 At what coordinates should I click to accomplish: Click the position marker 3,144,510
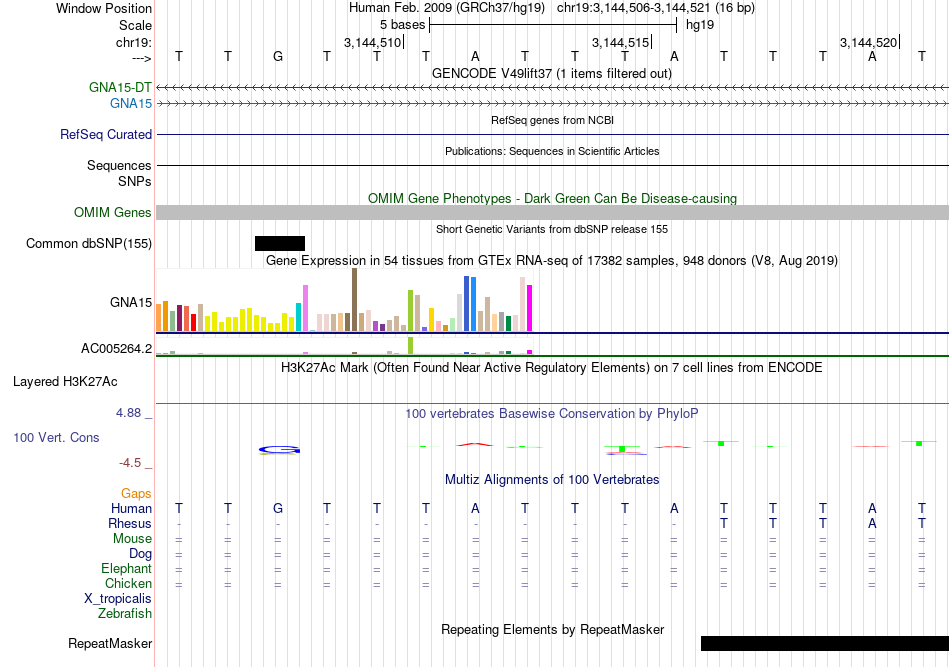pyautogui.click(x=373, y=42)
